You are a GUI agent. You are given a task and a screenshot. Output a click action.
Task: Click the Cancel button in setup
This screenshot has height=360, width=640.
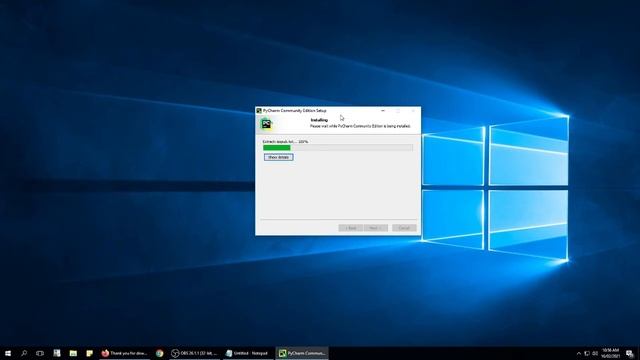click(x=404, y=228)
